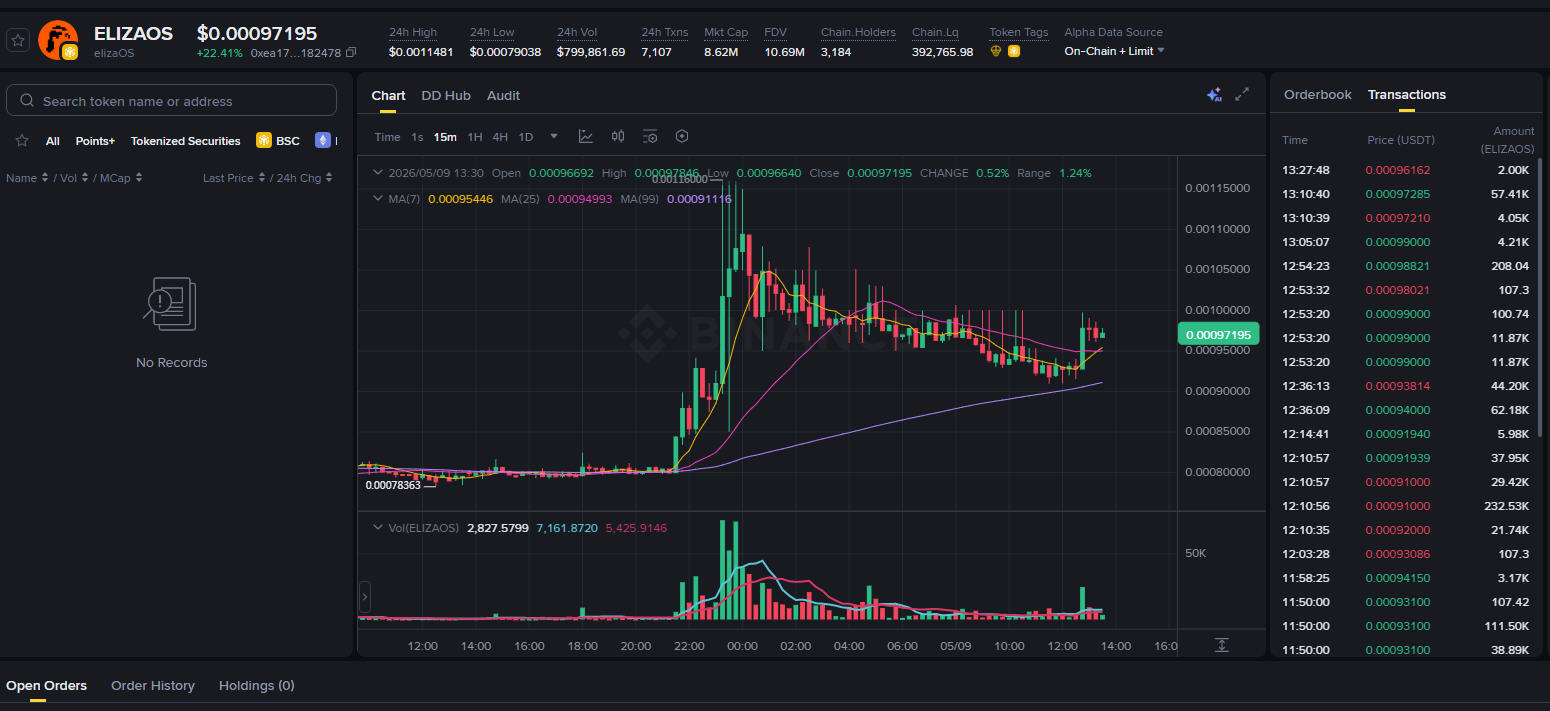Select the Transactions tab
1550x711 pixels.
(1407, 94)
